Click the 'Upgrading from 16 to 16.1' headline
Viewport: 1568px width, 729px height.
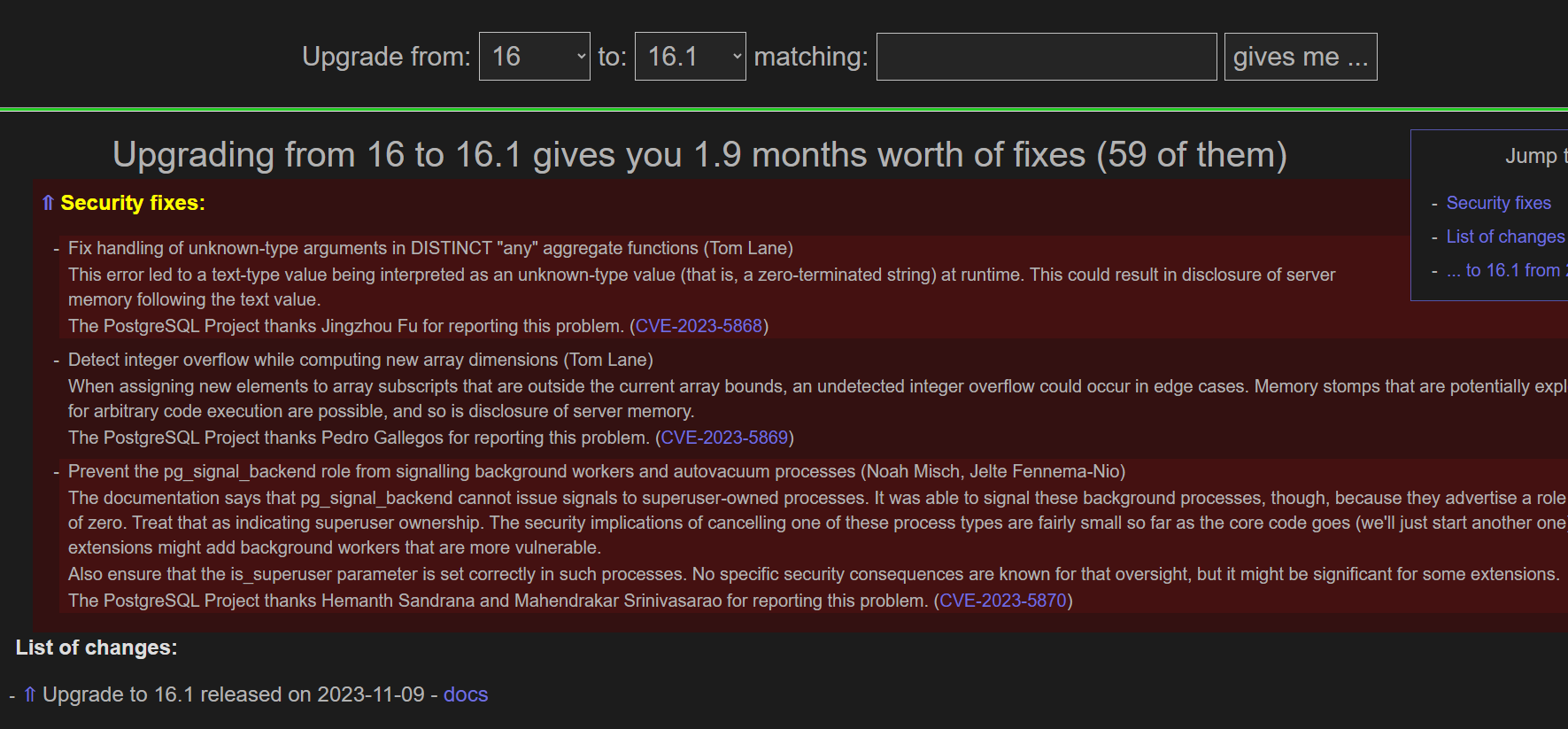tap(699, 155)
